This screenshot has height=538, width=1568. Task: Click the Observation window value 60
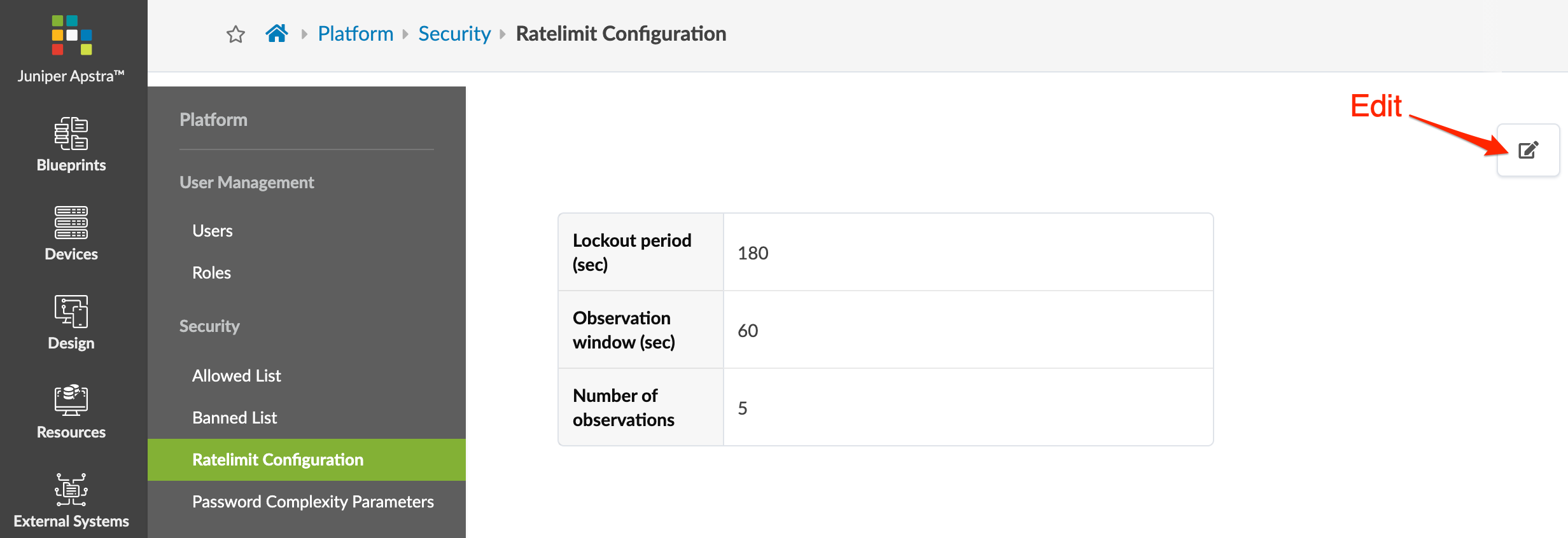click(x=748, y=331)
